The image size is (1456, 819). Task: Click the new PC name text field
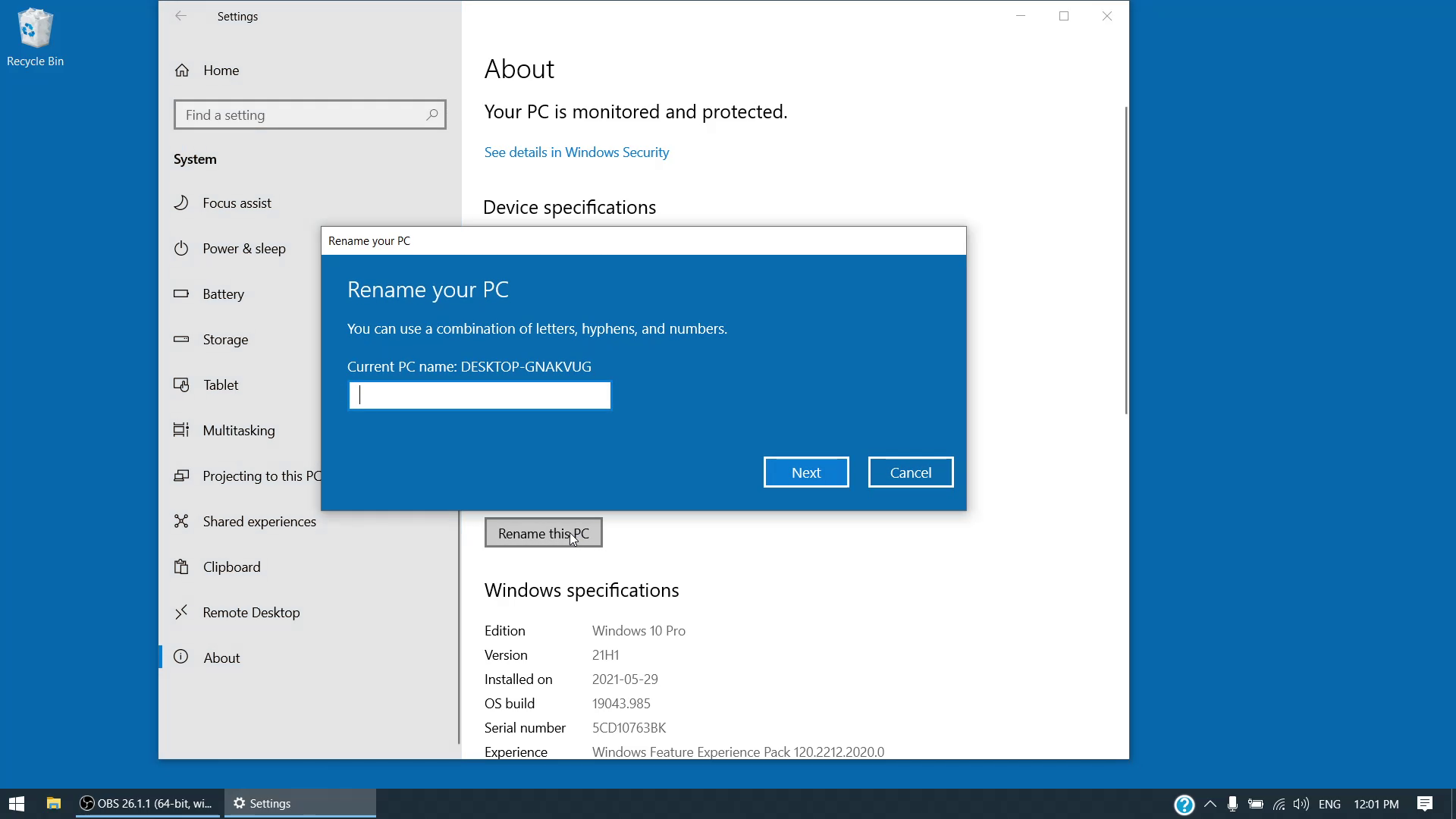479,395
